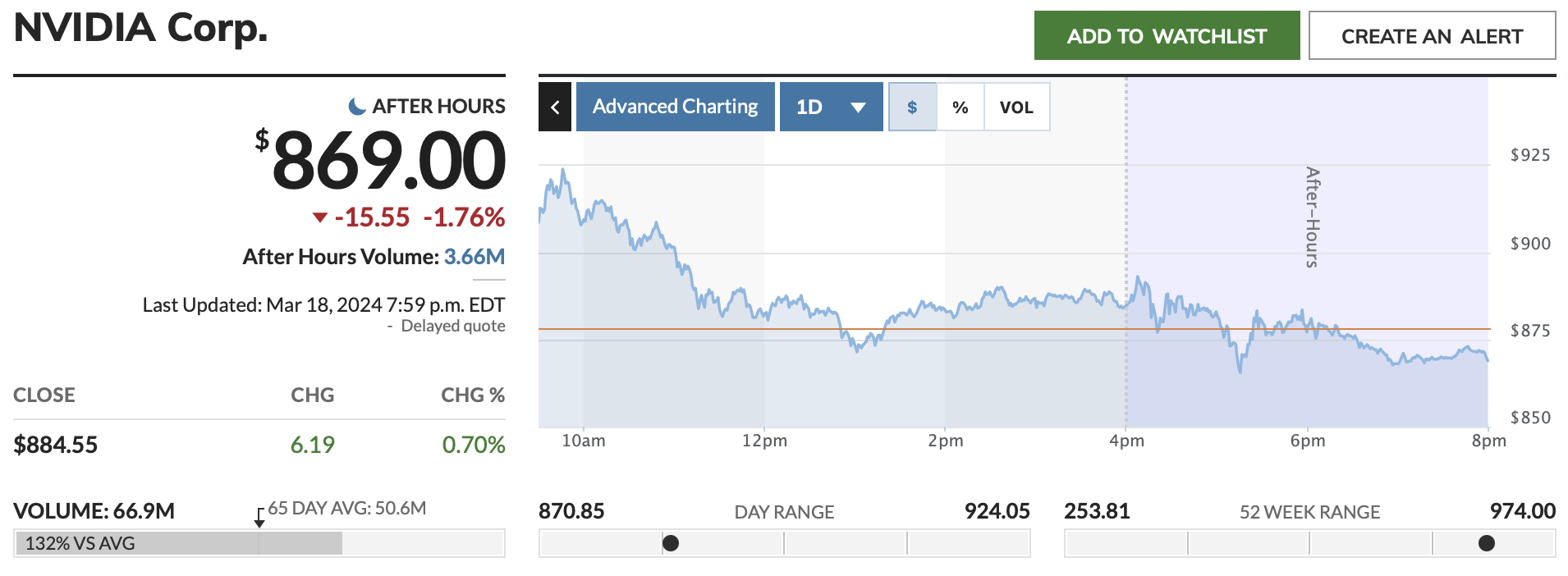The height and width of the screenshot is (576, 1568).
Task: Switch chart to dollar price view
Action: pos(912,107)
